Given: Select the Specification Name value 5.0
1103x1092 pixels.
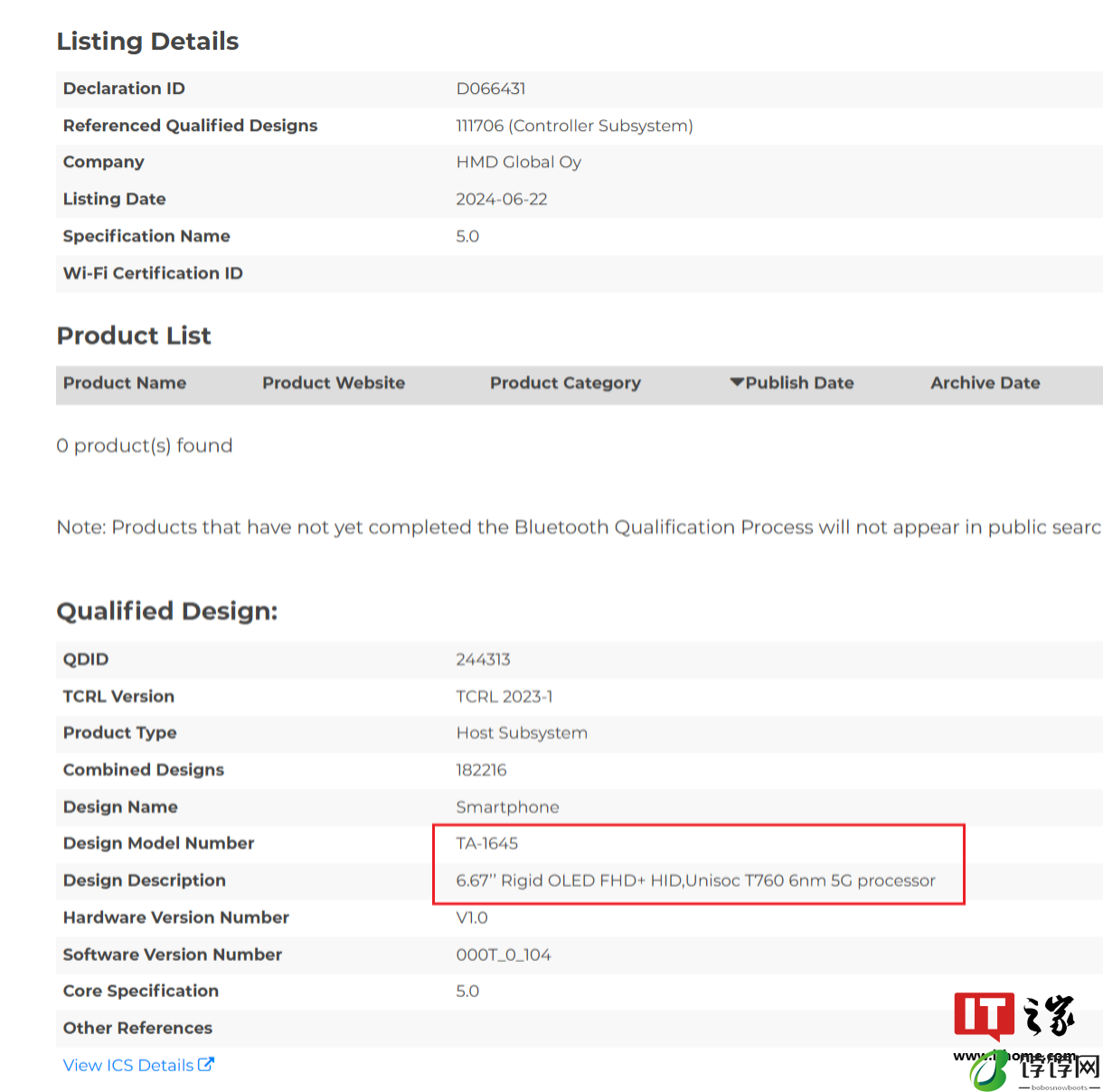Looking at the screenshot, I should (x=467, y=236).
